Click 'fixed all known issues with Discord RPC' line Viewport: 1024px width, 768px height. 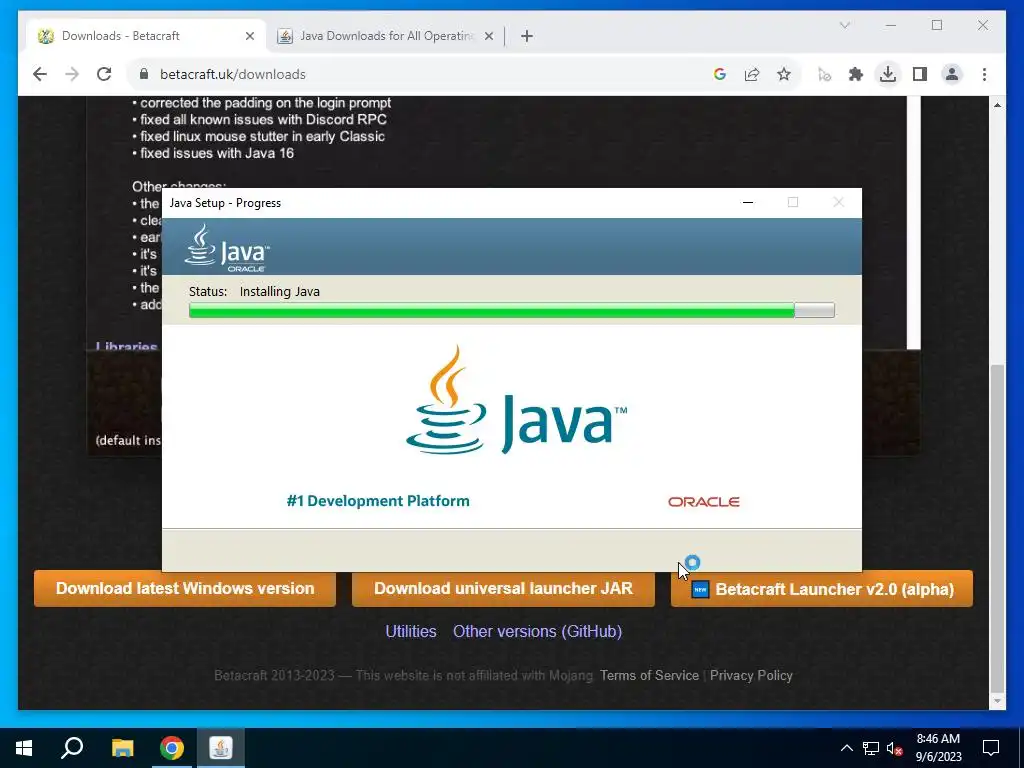[x=263, y=120]
